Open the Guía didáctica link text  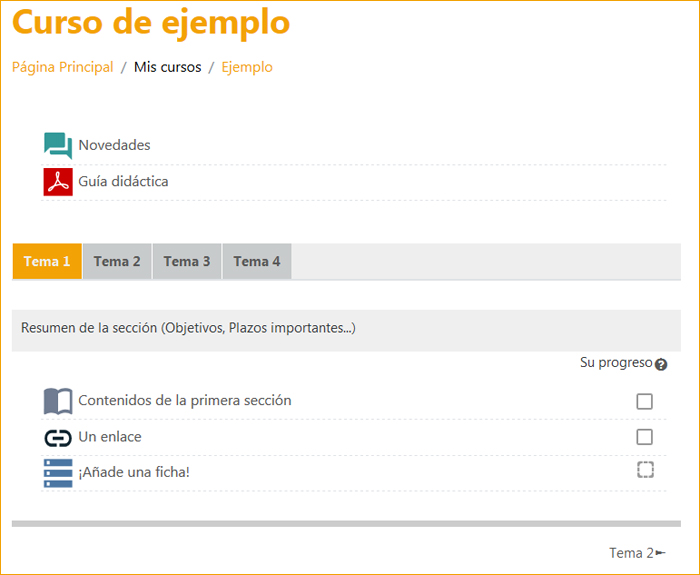click(x=123, y=182)
